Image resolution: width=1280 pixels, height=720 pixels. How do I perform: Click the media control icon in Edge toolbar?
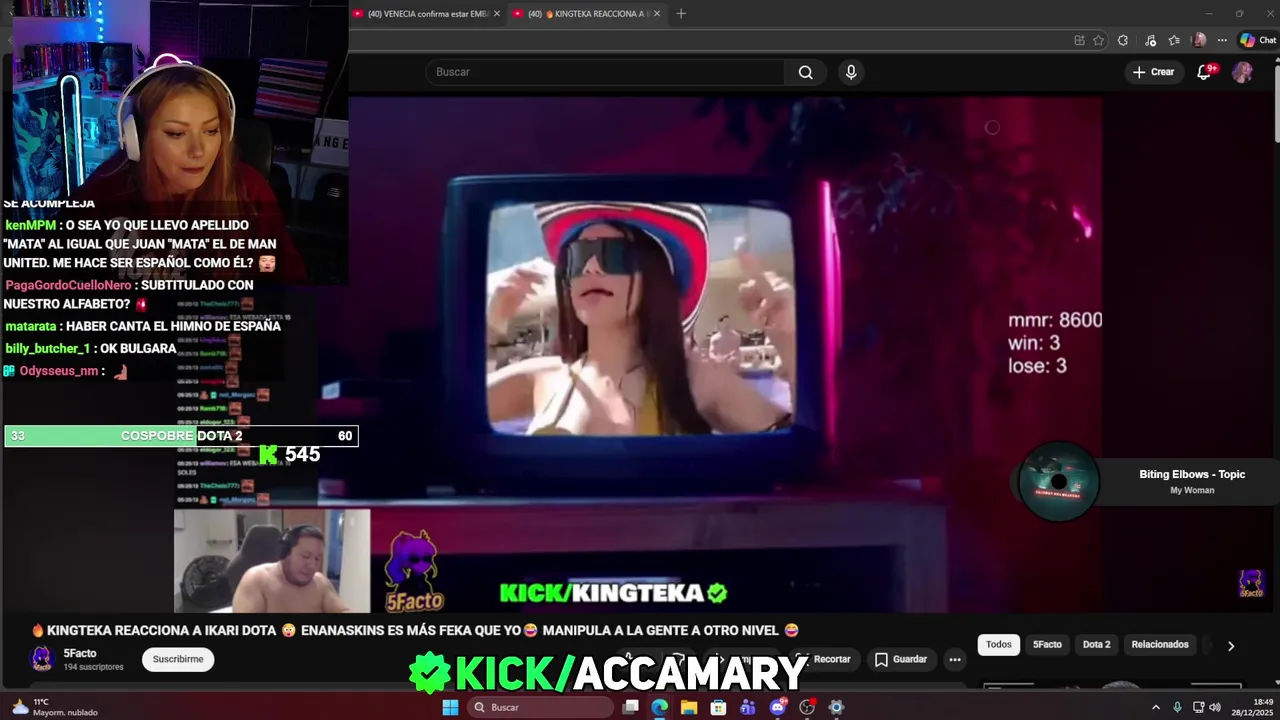[x=1150, y=40]
